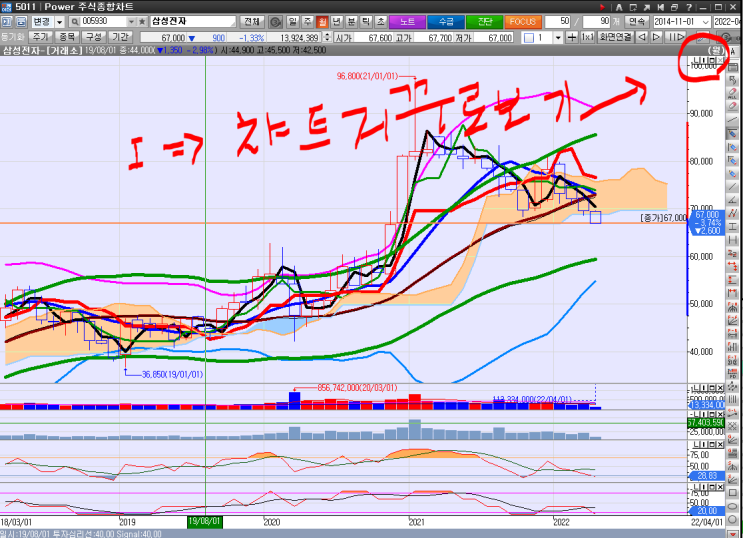Toggle the highlighted 월 monthly period
743x538 pixels.
coord(322,22)
